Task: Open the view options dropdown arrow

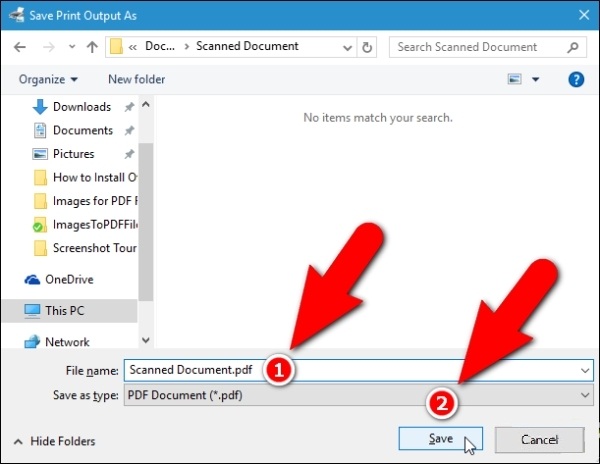Action: (x=535, y=79)
